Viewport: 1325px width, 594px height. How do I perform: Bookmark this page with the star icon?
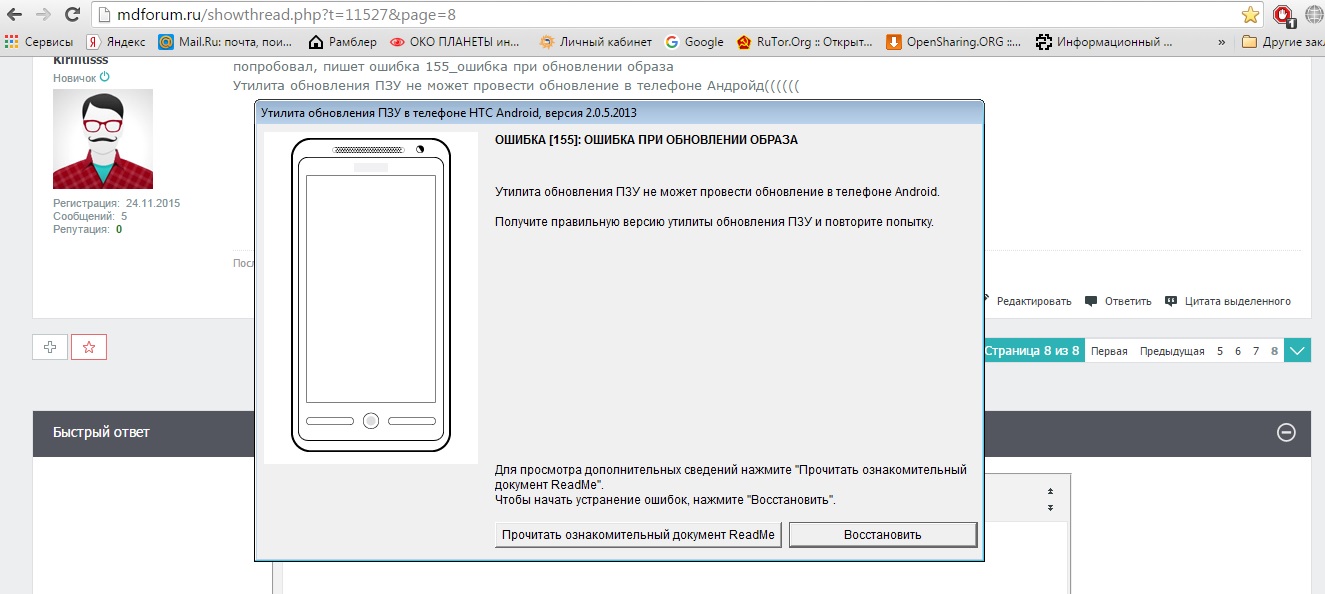click(1250, 15)
